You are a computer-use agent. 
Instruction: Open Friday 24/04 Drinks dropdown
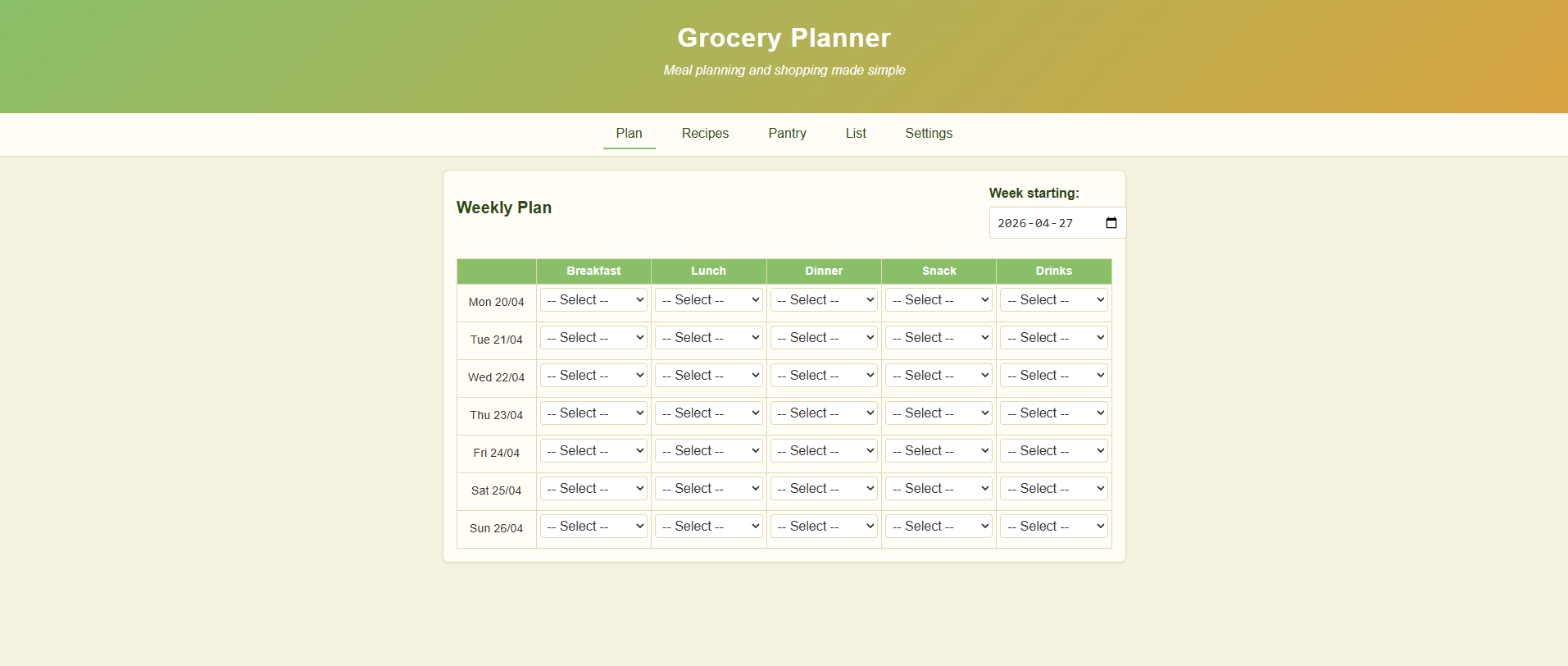1054,451
